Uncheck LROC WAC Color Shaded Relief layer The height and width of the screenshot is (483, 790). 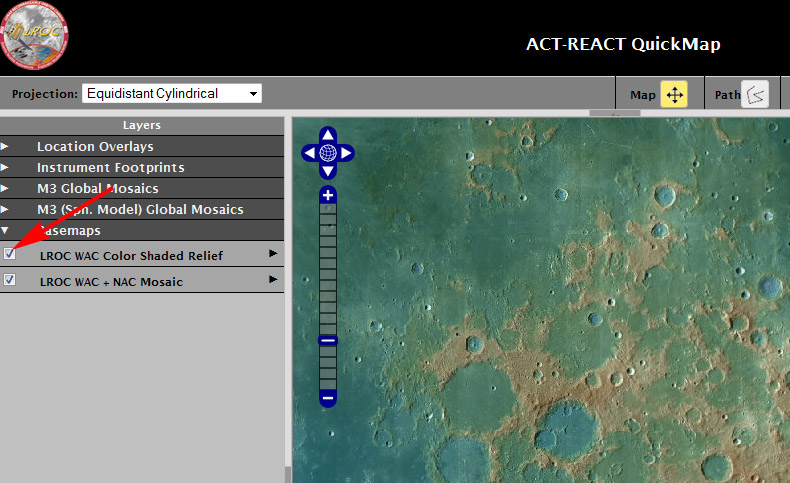click(10, 253)
